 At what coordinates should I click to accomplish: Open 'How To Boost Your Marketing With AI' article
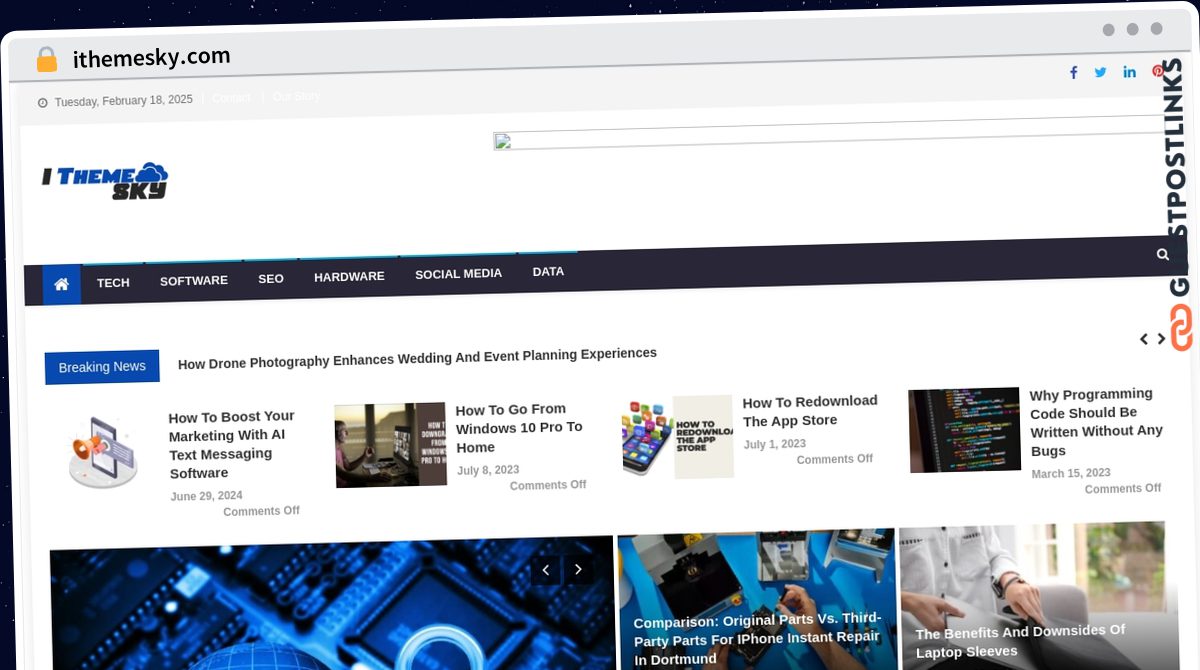pos(232,445)
